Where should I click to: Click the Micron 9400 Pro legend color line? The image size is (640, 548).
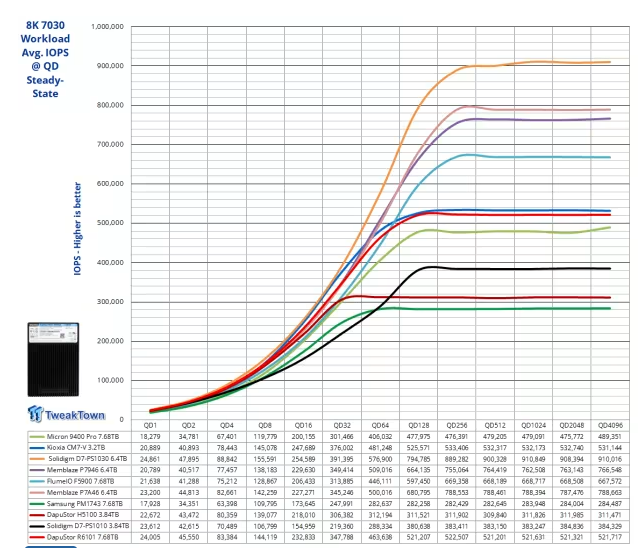38,437
